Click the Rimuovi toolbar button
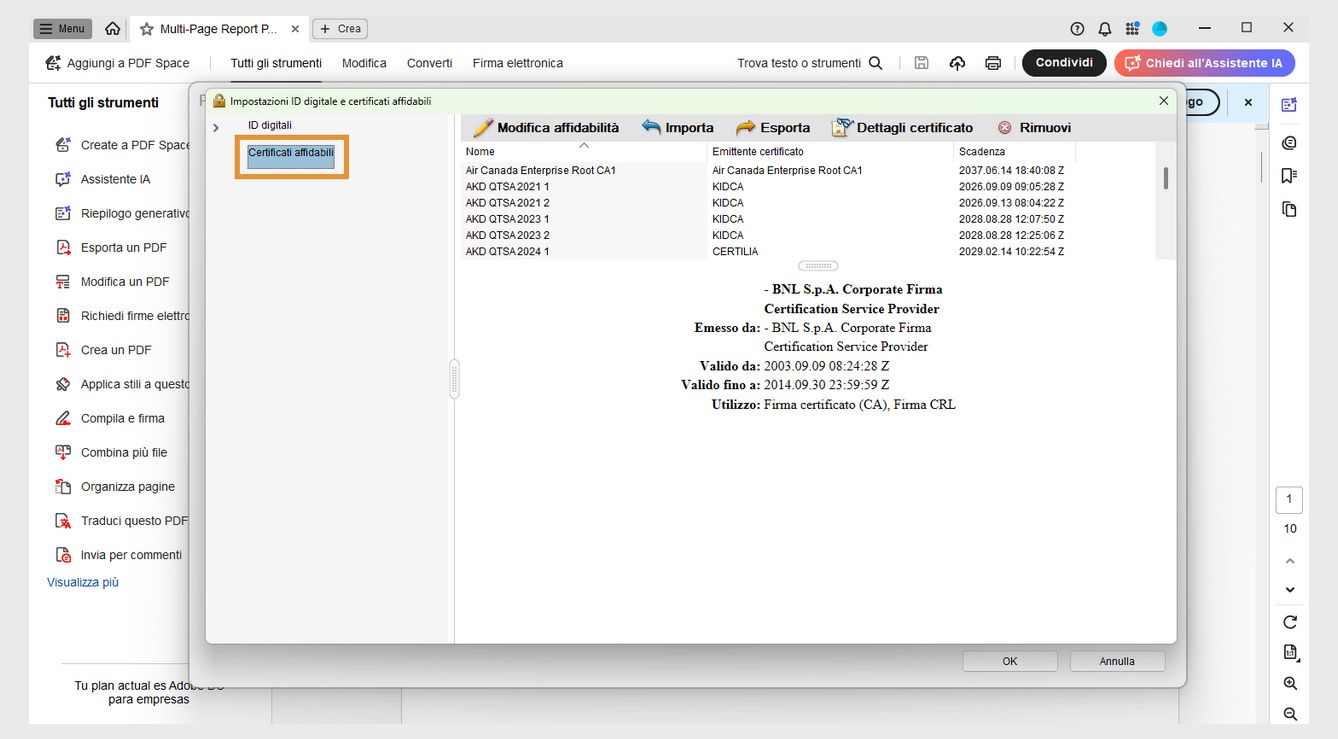This screenshot has width=1338, height=739. click(1034, 127)
